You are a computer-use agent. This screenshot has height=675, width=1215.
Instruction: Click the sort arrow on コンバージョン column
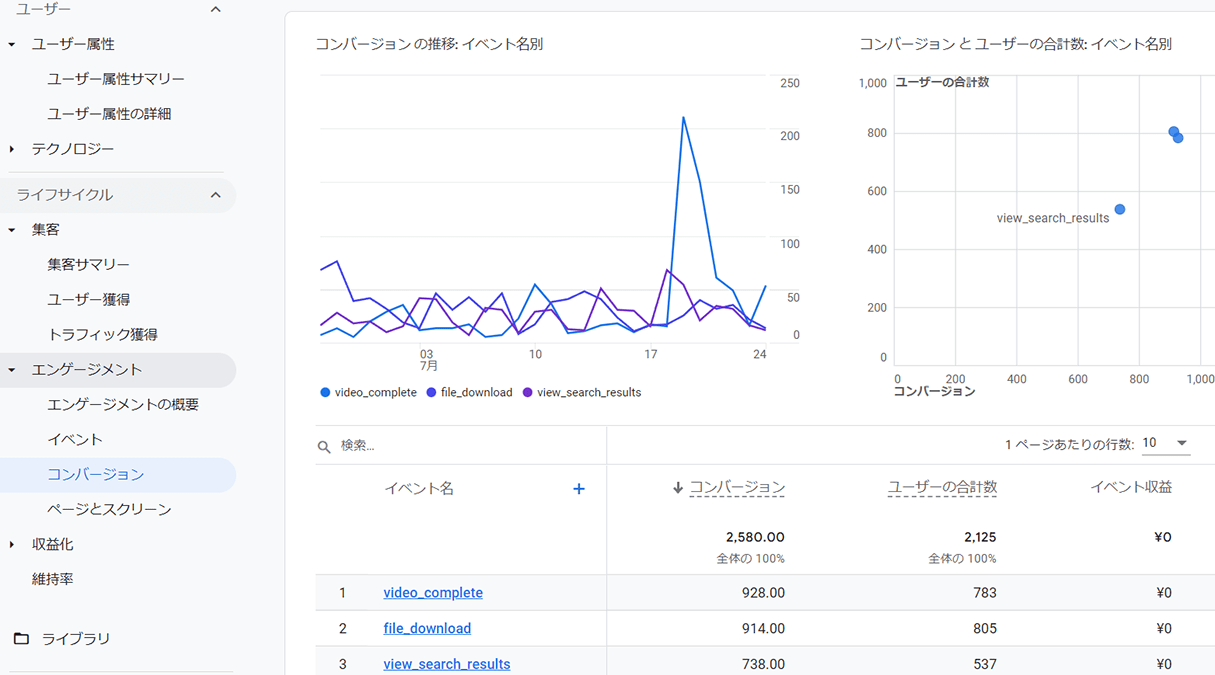tap(678, 488)
